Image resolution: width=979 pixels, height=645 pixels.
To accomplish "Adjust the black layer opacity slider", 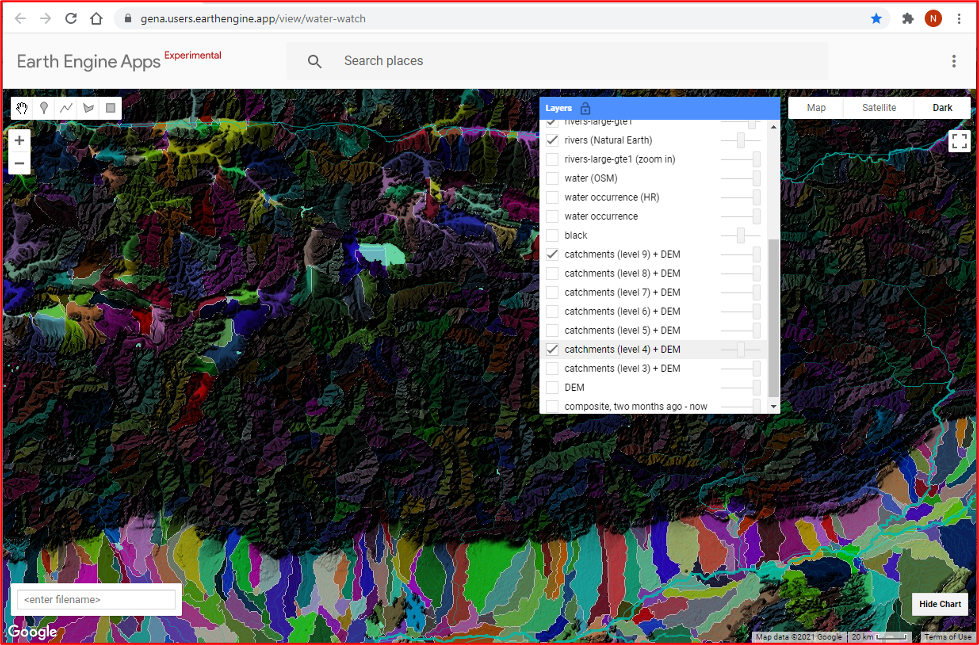I will tap(741, 235).
